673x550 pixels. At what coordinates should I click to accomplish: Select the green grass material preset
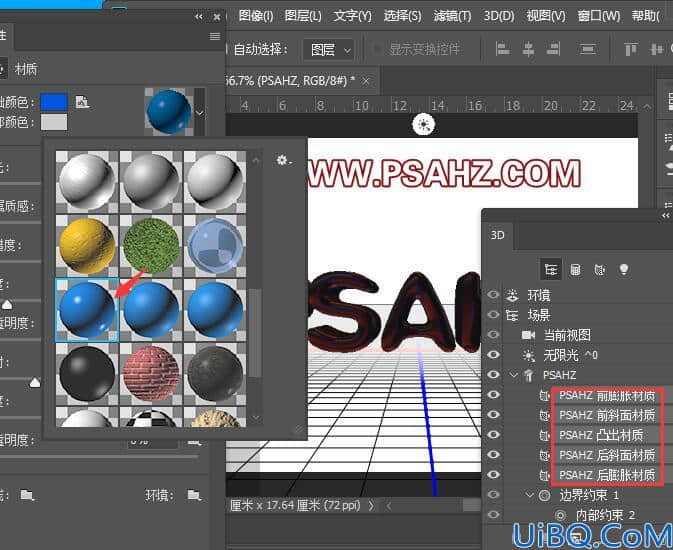151,245
